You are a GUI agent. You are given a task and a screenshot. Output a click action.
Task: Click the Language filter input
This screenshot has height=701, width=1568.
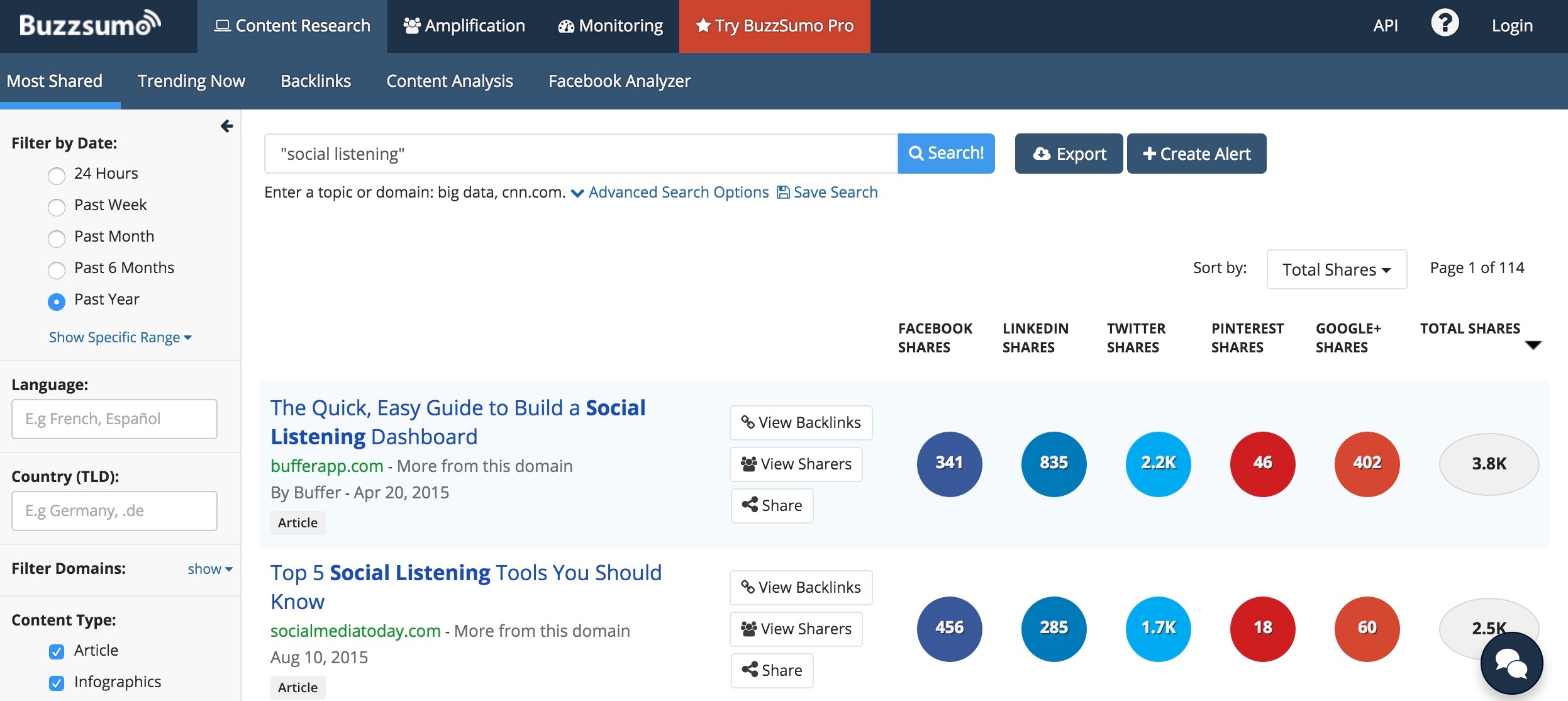pyautogui.click(x=114, y=419)
